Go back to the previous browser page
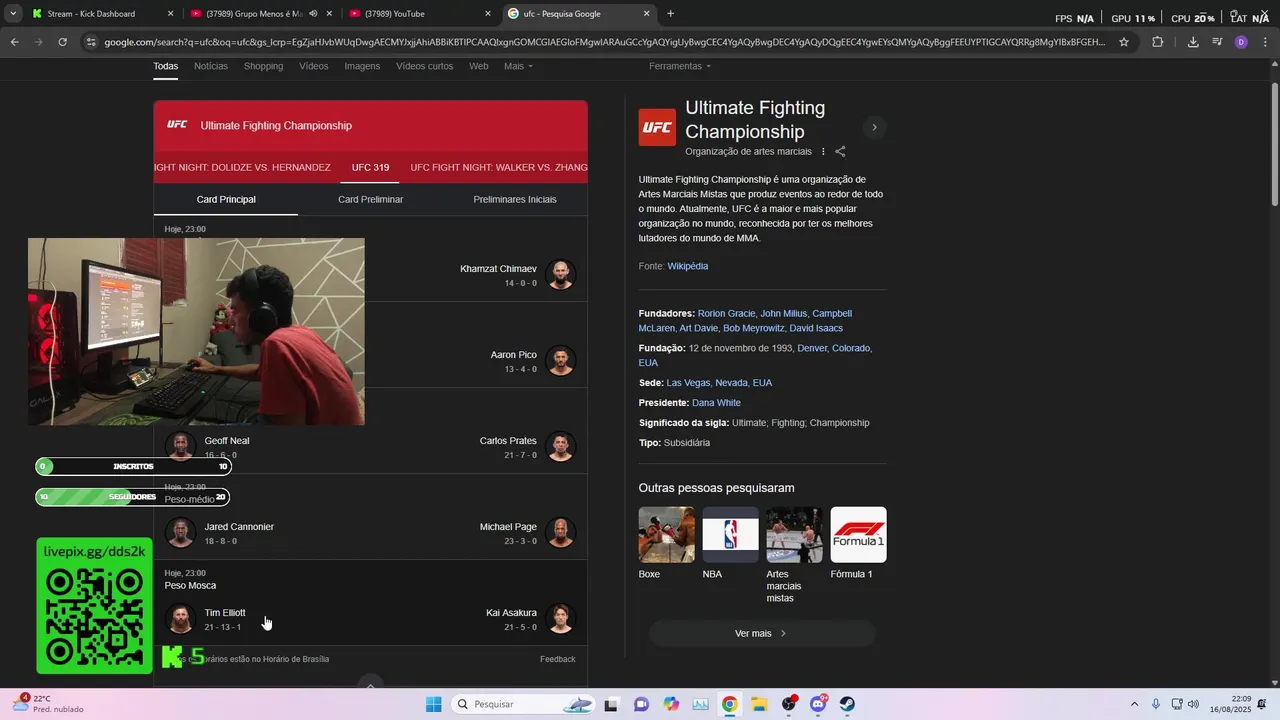1280x720 pixels. [14, 42]
